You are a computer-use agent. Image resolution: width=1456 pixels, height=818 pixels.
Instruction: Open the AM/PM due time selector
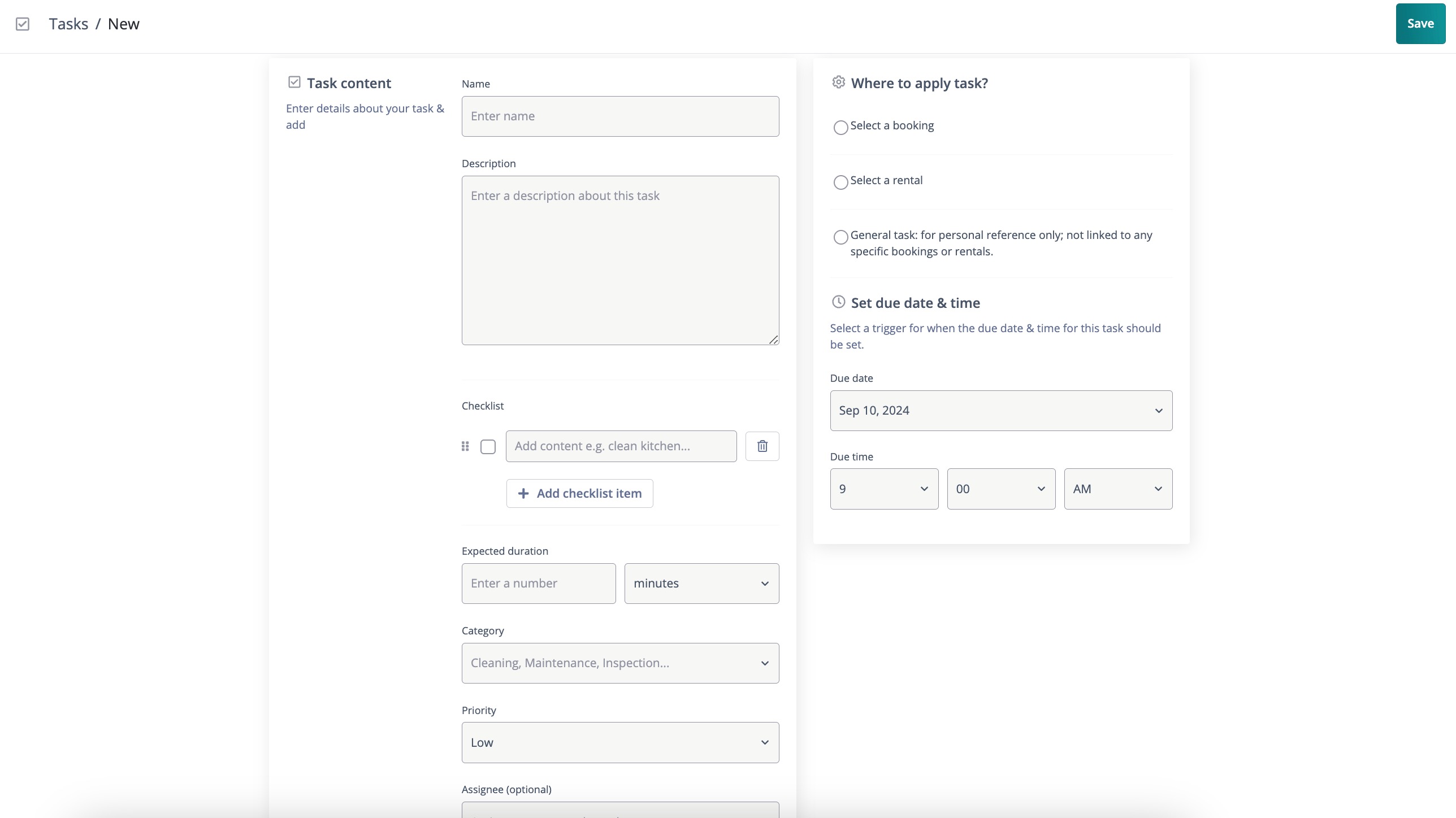[x=1117, y=489]
